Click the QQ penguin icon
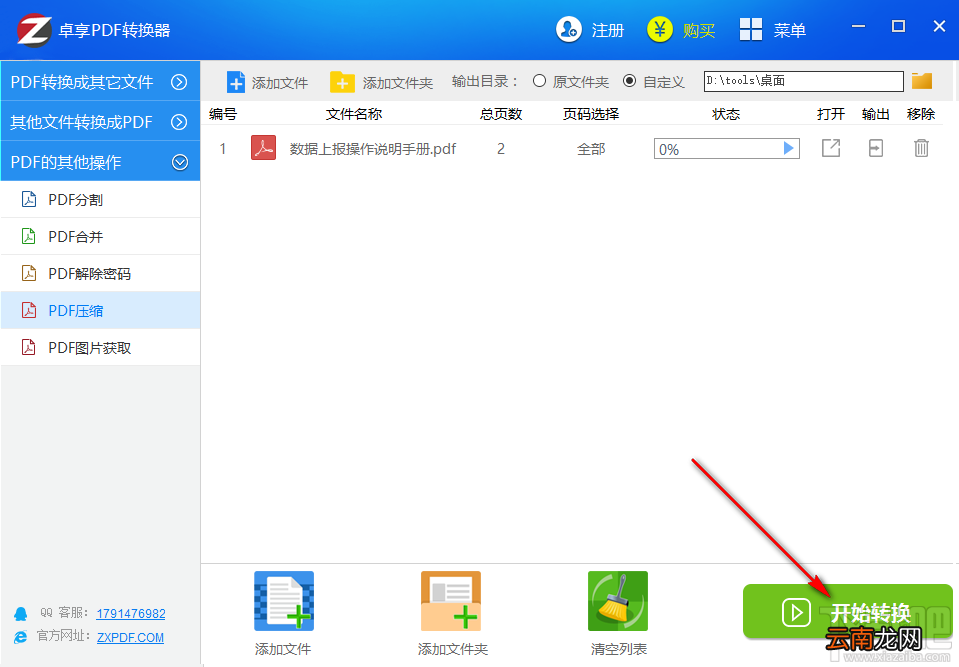This screenshot has width=959, height=667. click(21, 614)
